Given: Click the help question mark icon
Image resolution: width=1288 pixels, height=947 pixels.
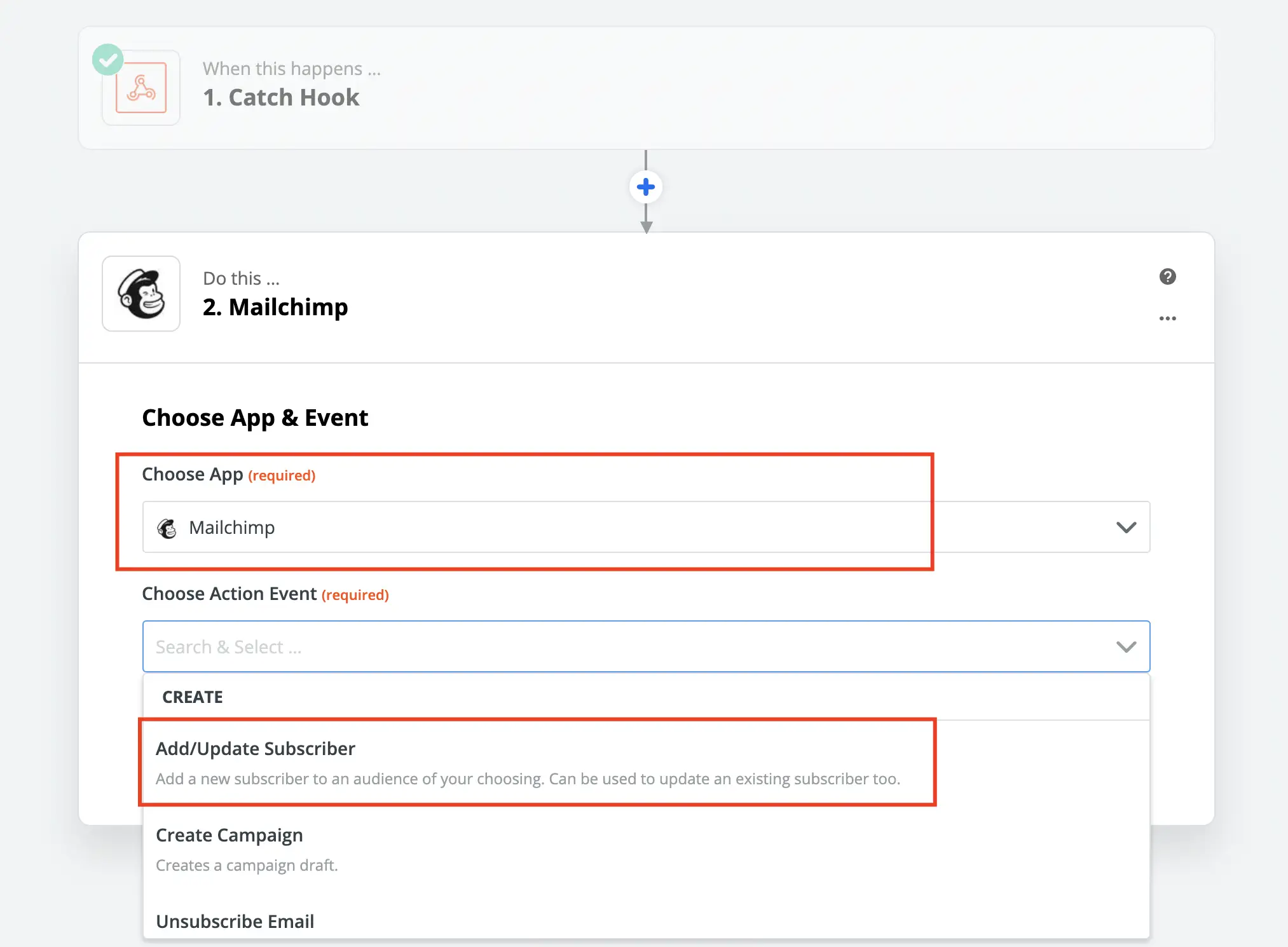Looking at the screenshot, I should [1168, 276].
